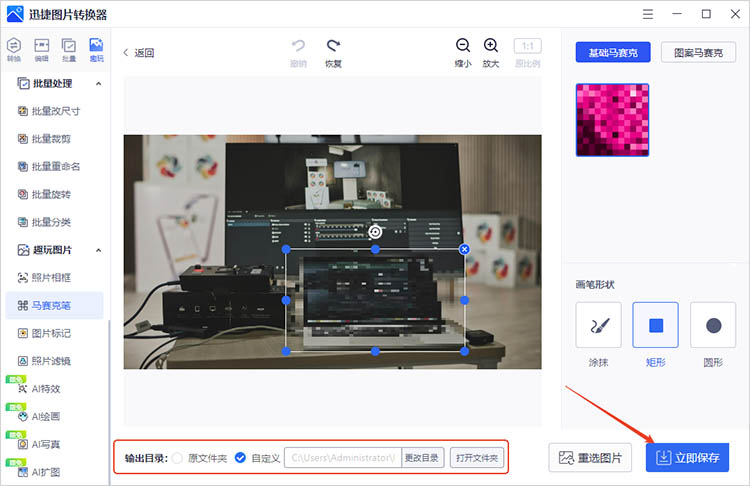
Task: Zoom out with the 缩小 magnifier icon
Action: (x=463, y=45)
